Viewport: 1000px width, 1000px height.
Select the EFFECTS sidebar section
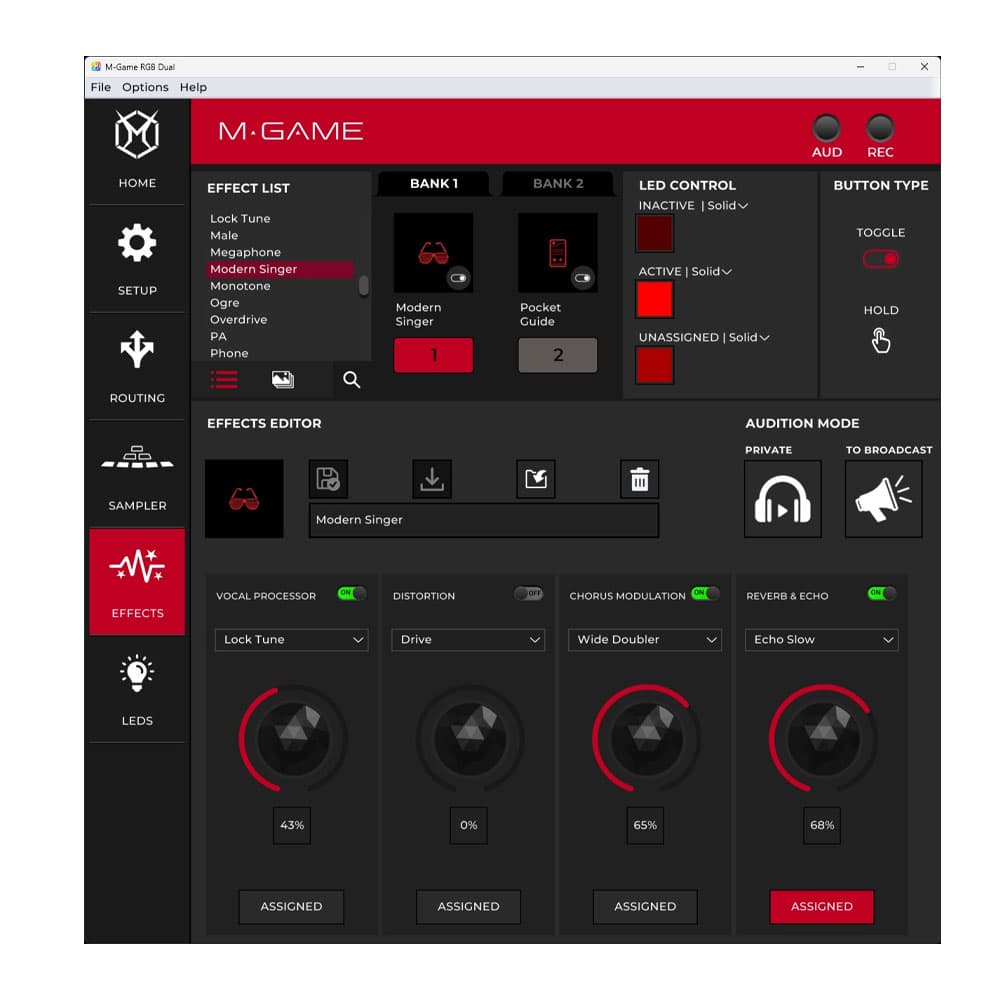point(136,582)
